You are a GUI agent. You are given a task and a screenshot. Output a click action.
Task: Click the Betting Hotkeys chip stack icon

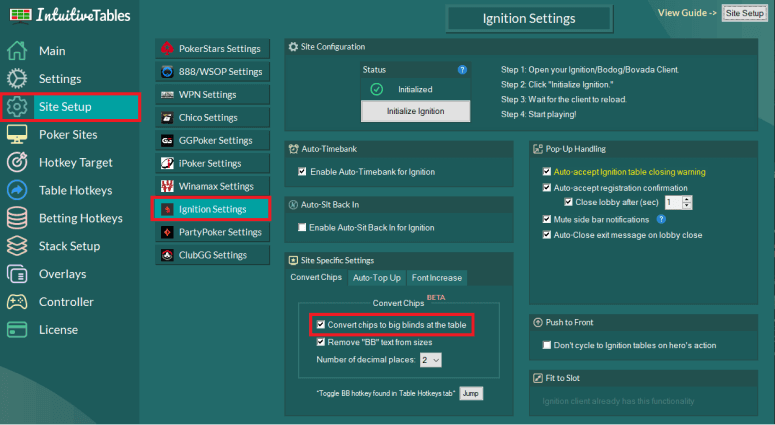[17, 218]
